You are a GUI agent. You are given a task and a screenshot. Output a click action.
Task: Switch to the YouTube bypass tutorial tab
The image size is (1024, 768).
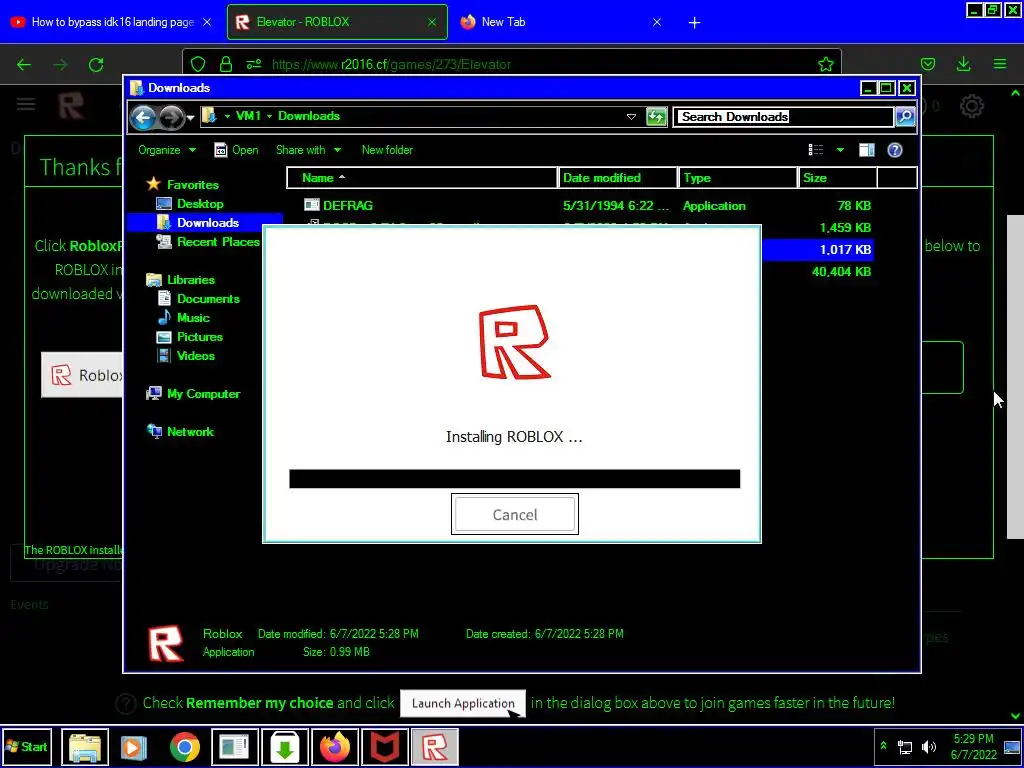point(111,22)
